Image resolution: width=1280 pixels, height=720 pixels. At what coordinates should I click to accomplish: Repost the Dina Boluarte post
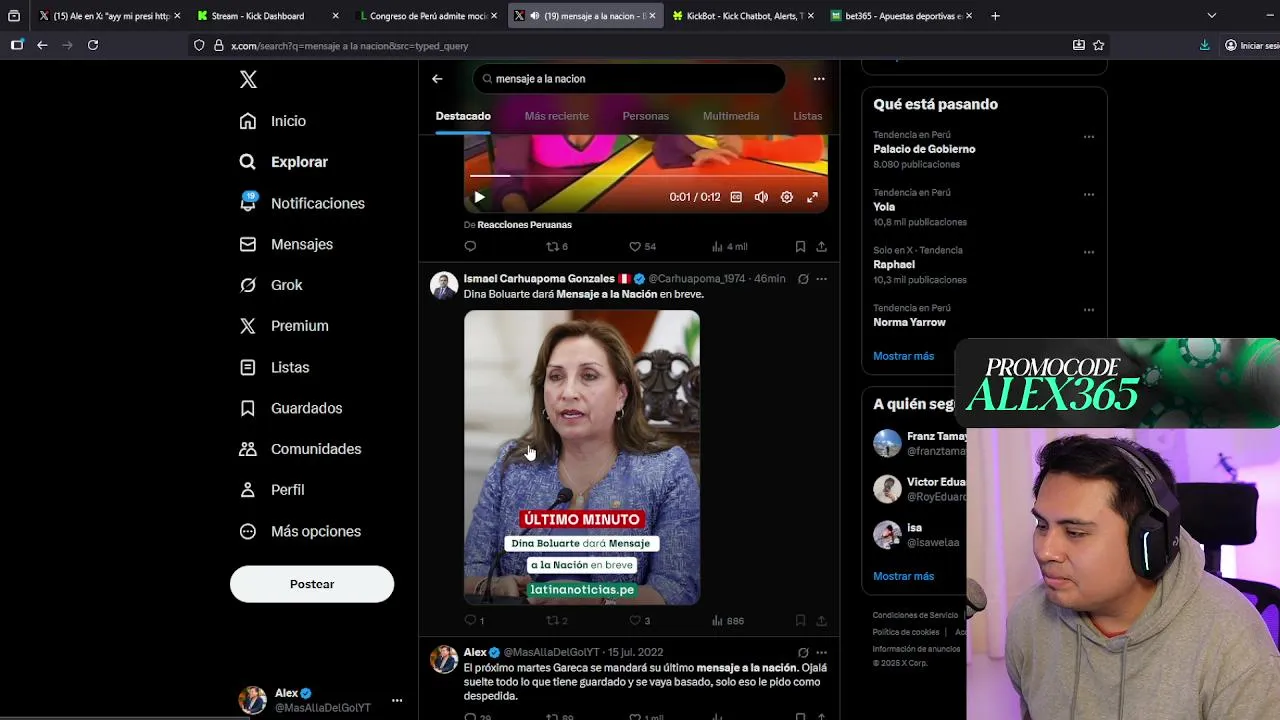pos(556,620)
